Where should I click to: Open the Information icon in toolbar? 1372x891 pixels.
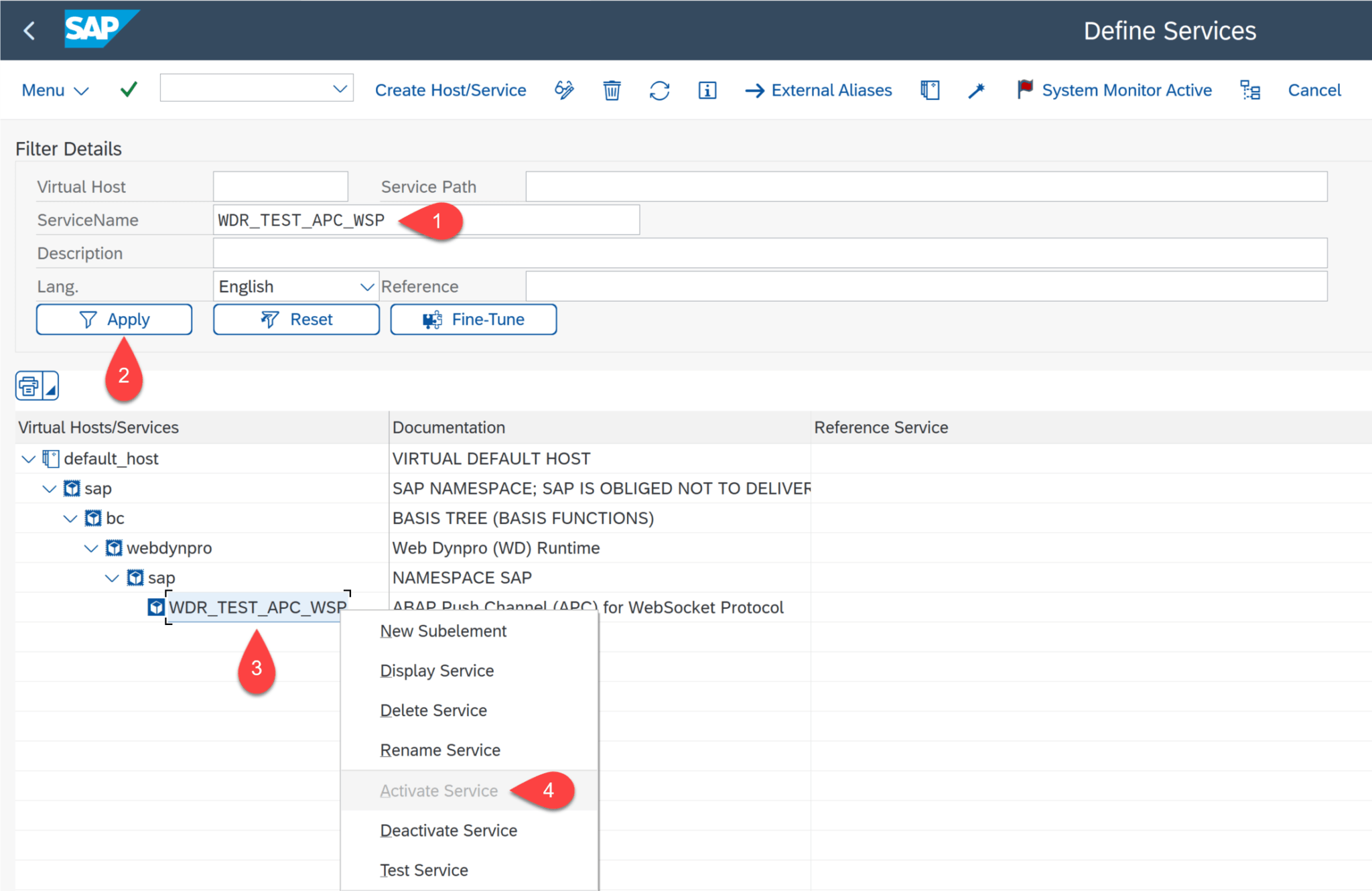coord(706,90)
